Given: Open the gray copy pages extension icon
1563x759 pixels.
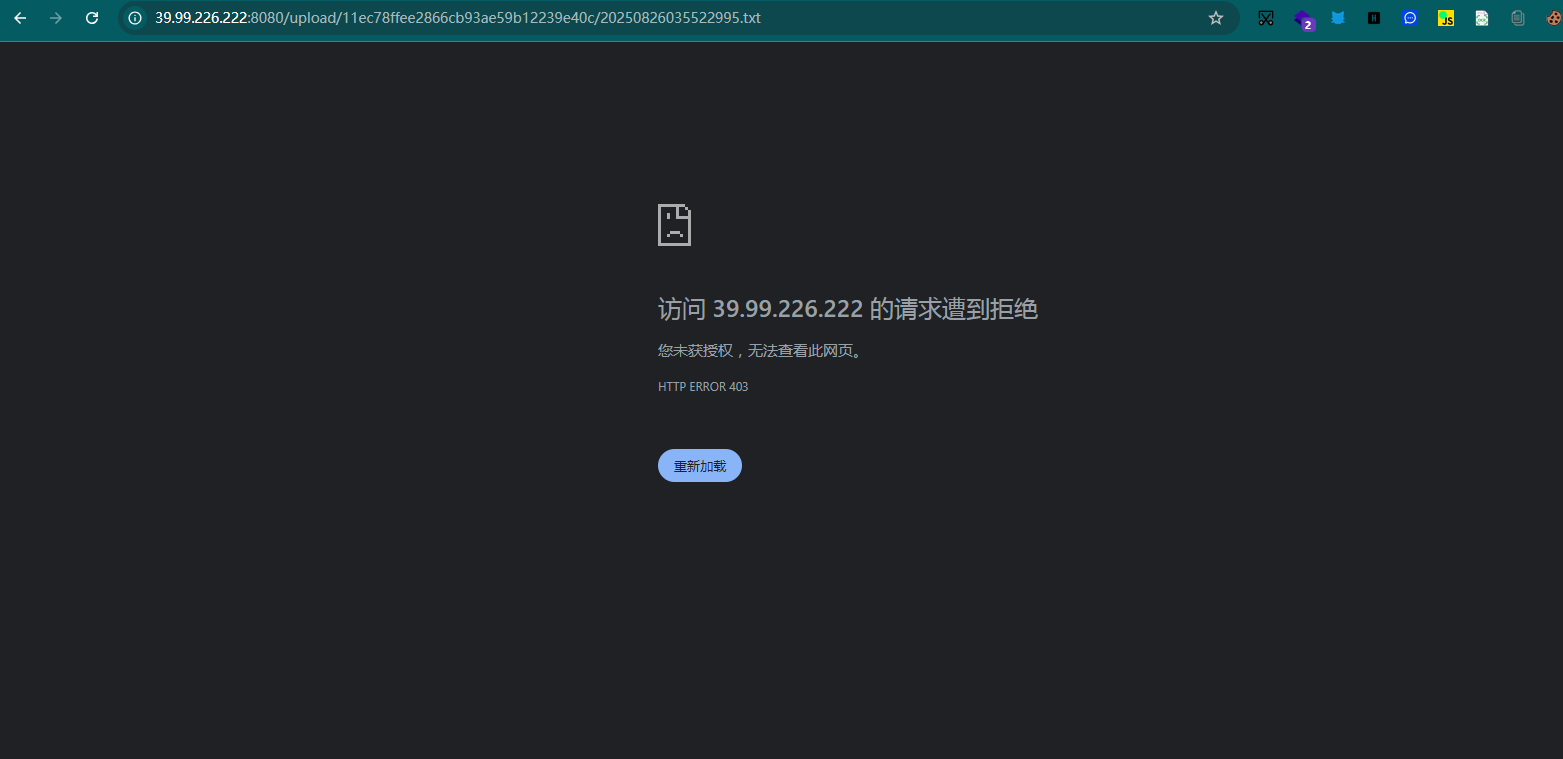Looking at the screenshot, I should coord(1518,18).
